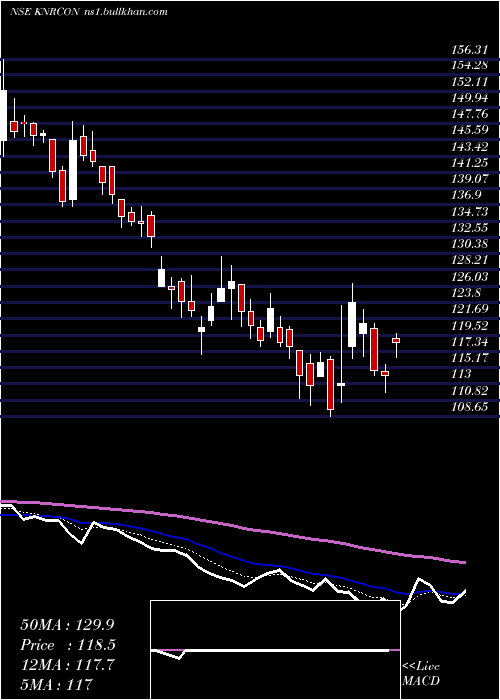Select the 126.03 price axis label
This screenshot has height=700, width=500.
pos(469,277)
